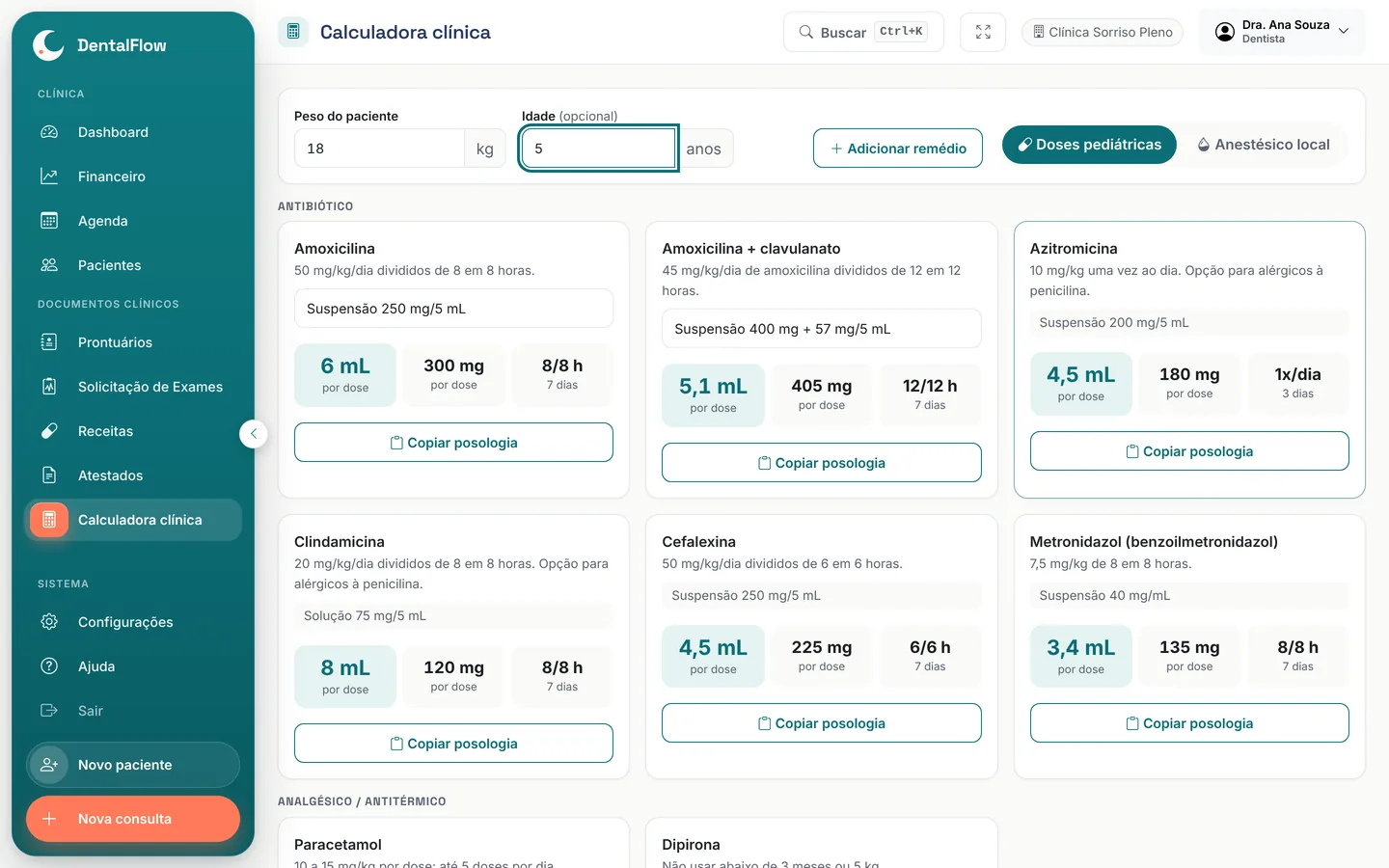Copy the posologia for Clindamicina

point(453,744)
